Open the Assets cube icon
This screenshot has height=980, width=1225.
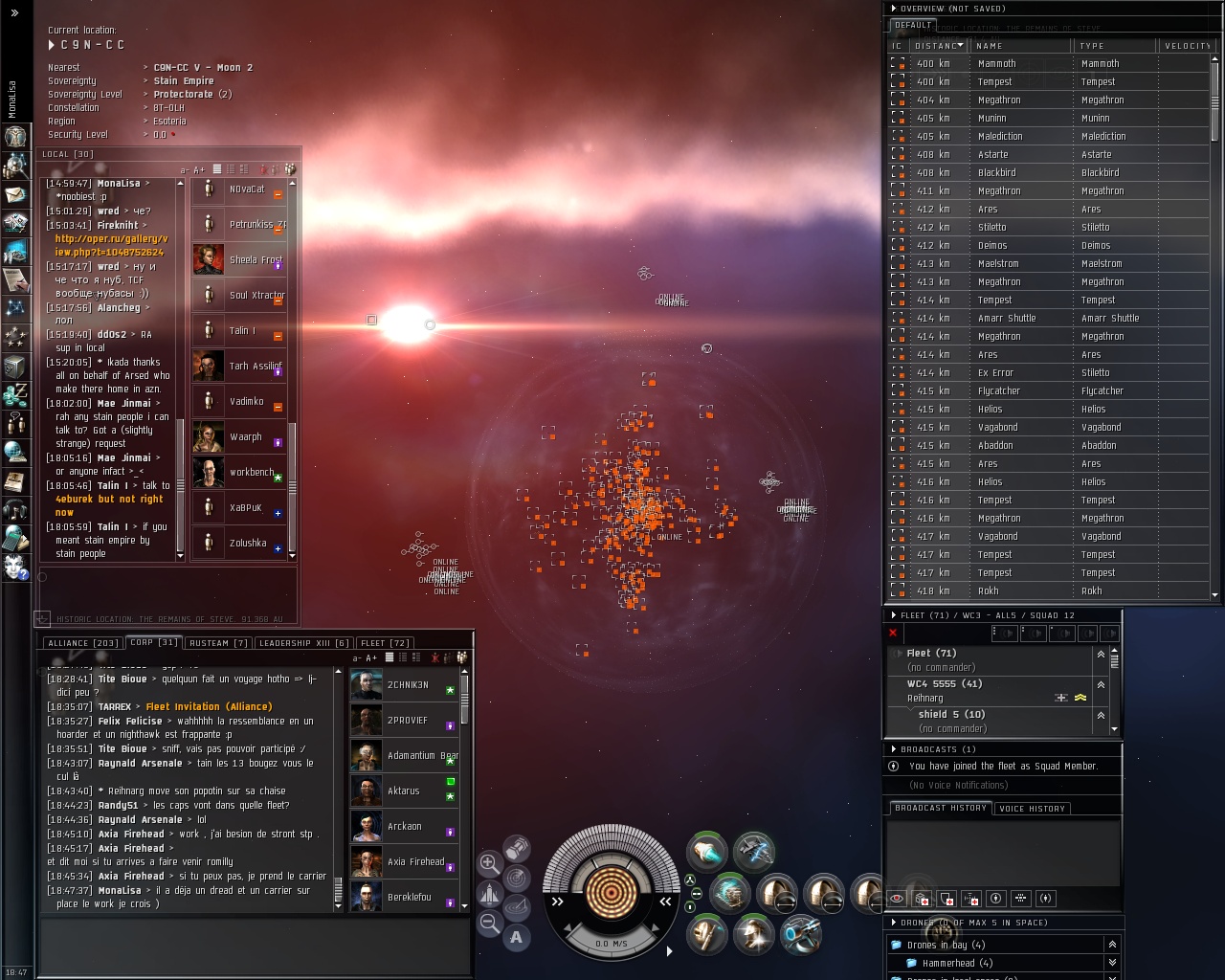[x=15, y=366]
